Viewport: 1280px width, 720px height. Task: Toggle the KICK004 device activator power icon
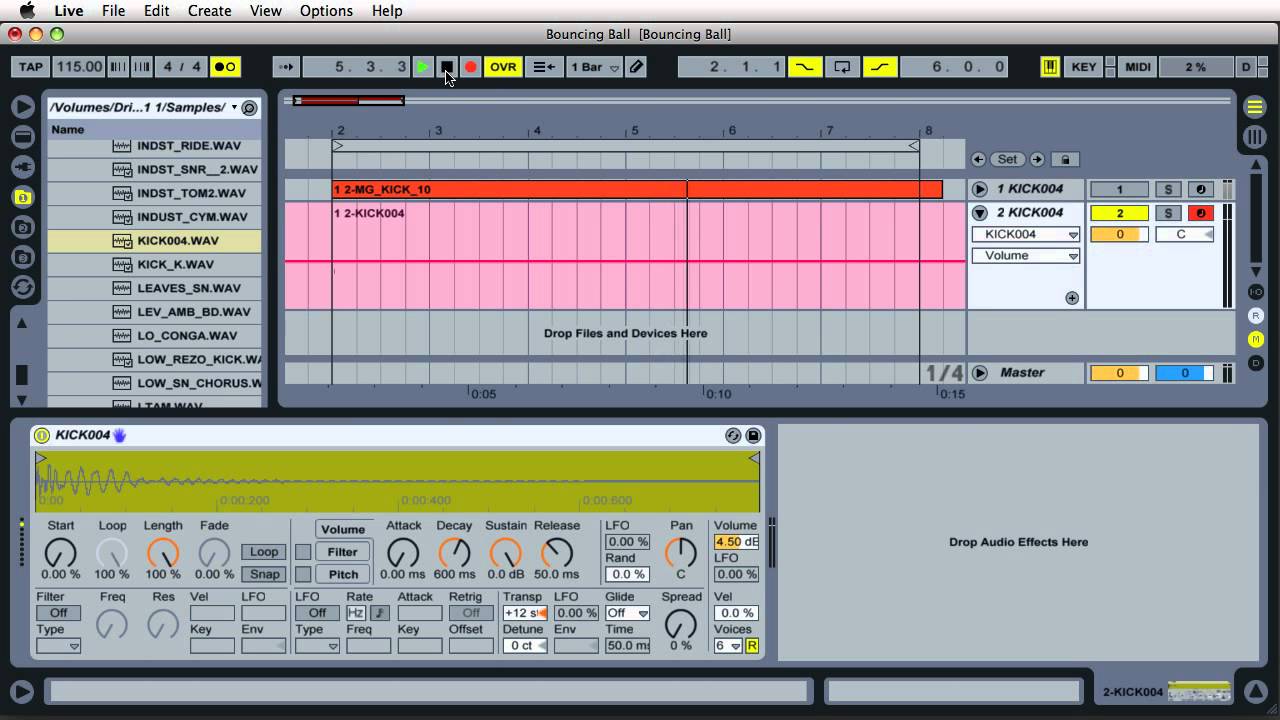click(41, 435)
